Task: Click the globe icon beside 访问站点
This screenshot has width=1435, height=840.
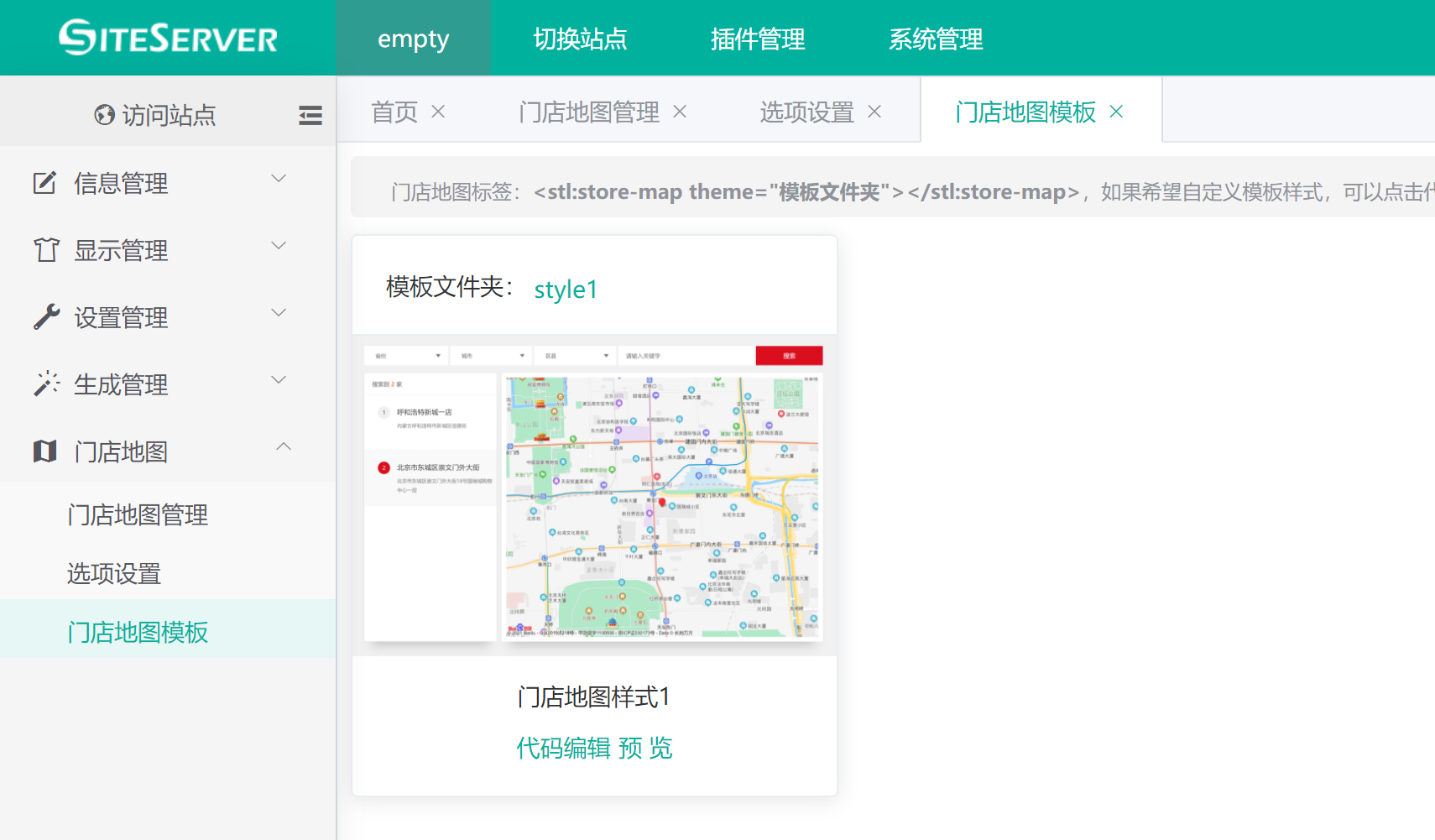Action: coord(104,115)
